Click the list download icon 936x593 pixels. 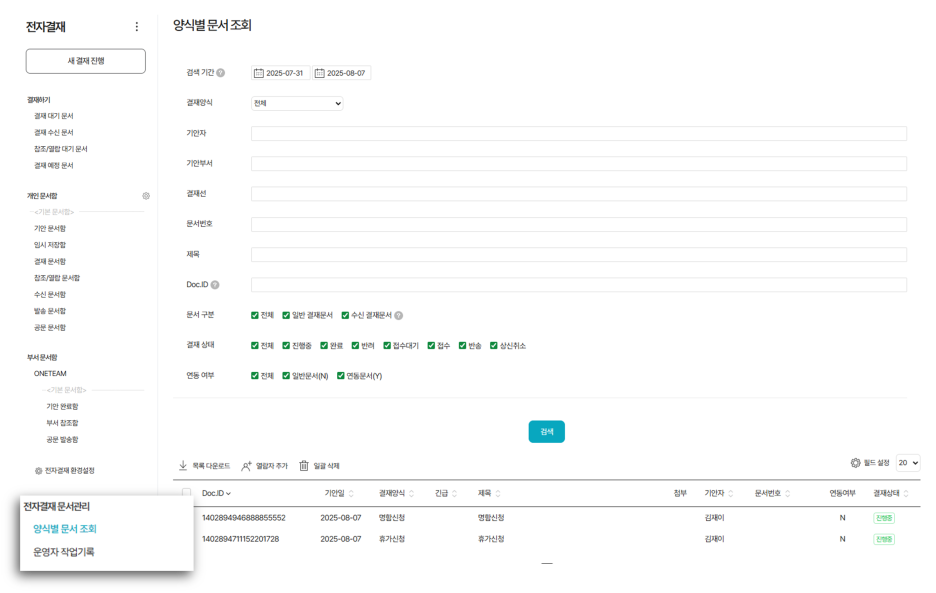pyautogui.click(x=182, y=466)
